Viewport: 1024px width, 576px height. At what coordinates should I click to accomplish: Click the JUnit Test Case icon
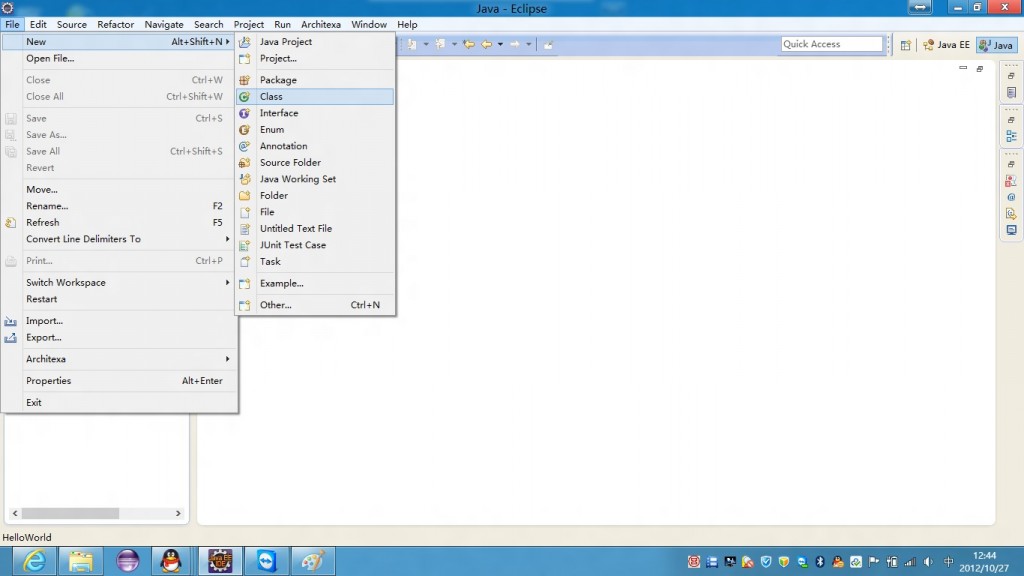244,245
